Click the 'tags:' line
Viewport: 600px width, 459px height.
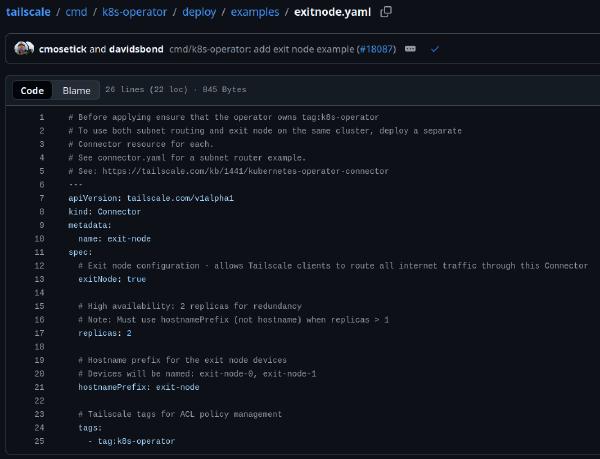[90, 428]
